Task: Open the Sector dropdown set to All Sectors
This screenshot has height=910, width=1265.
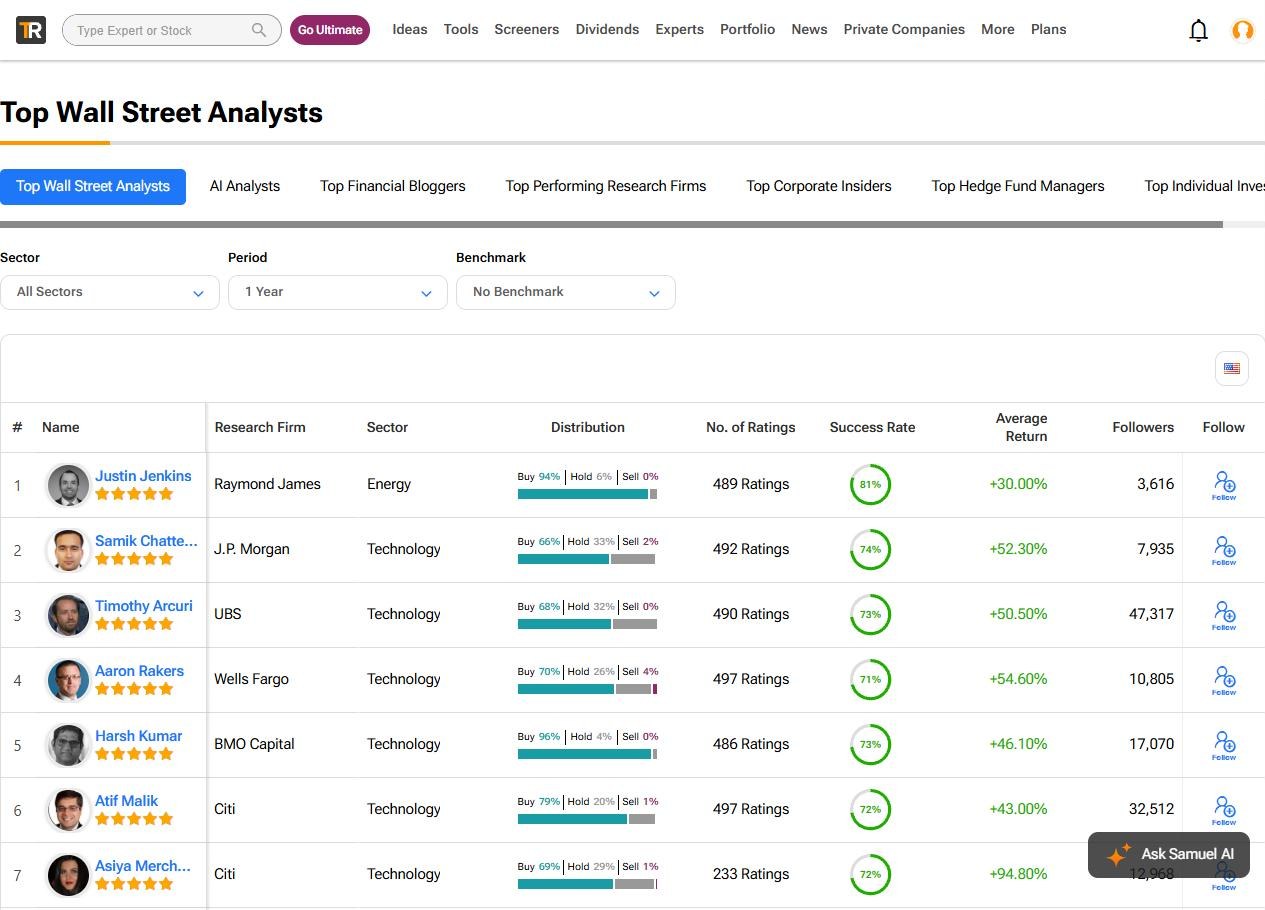Action: click(110, 292)
